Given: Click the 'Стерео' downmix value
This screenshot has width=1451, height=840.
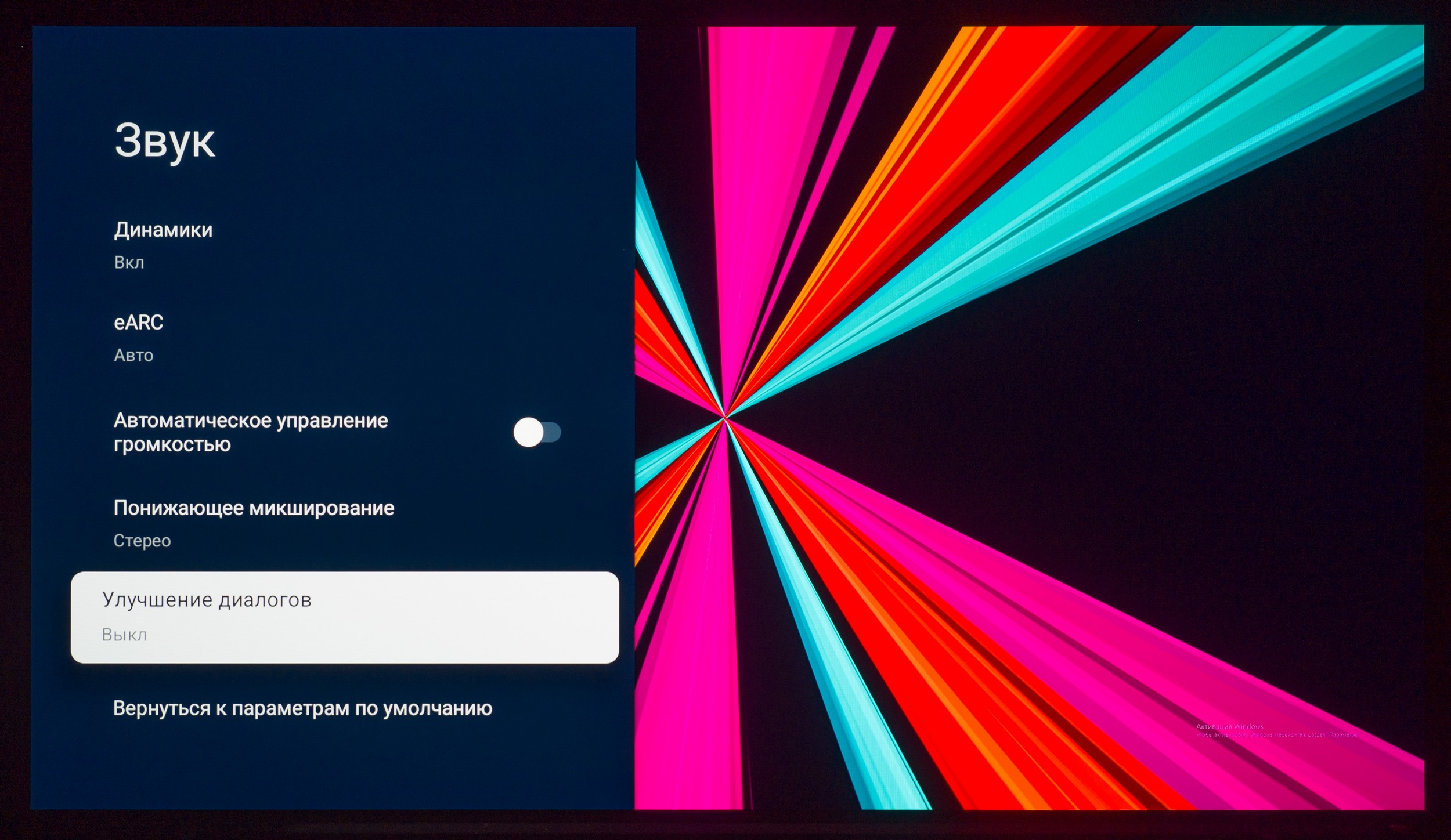Looking at the screenshot, I should tap(142, 541).
